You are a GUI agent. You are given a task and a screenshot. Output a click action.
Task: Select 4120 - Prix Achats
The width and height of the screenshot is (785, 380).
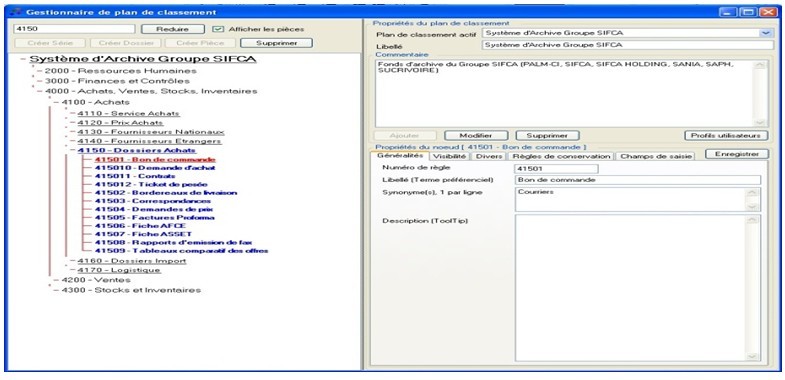point(120,123)
